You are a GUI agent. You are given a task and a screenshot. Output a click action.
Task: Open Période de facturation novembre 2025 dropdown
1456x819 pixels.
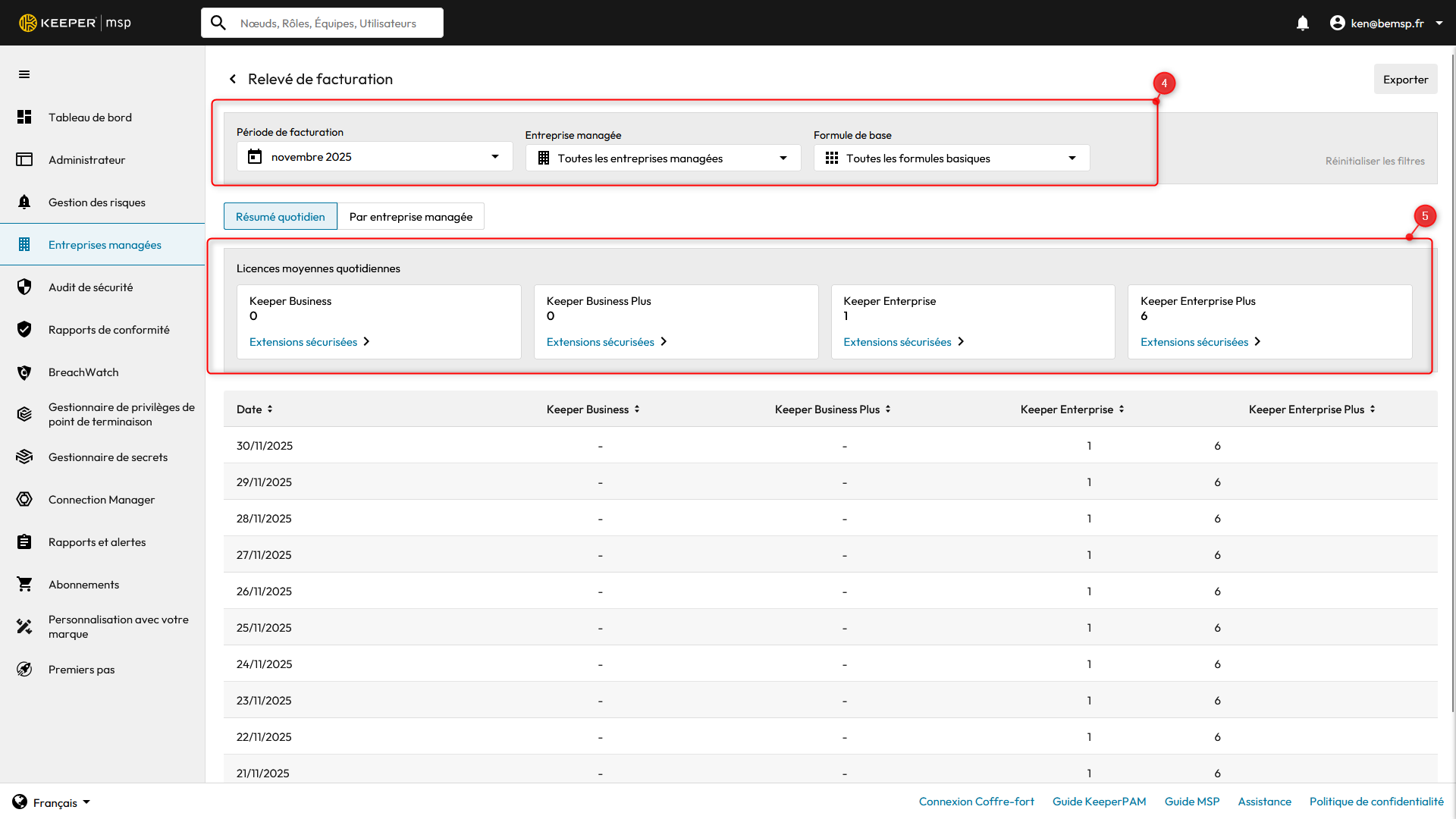point(375,157)
